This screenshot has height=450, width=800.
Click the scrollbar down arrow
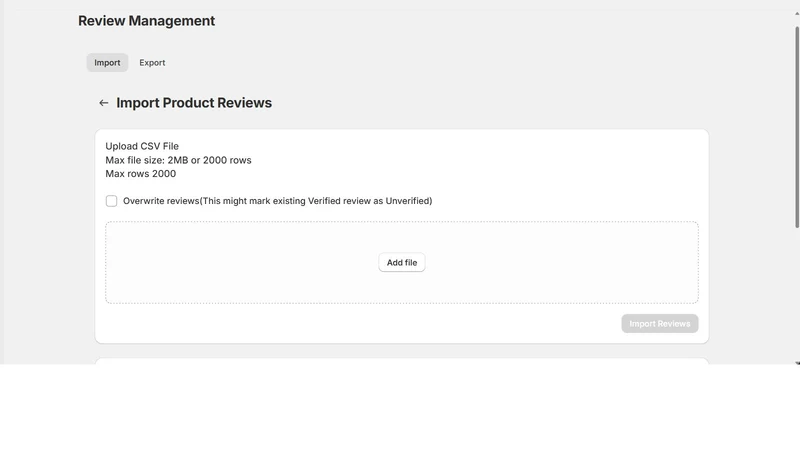[x=797, y=363]
